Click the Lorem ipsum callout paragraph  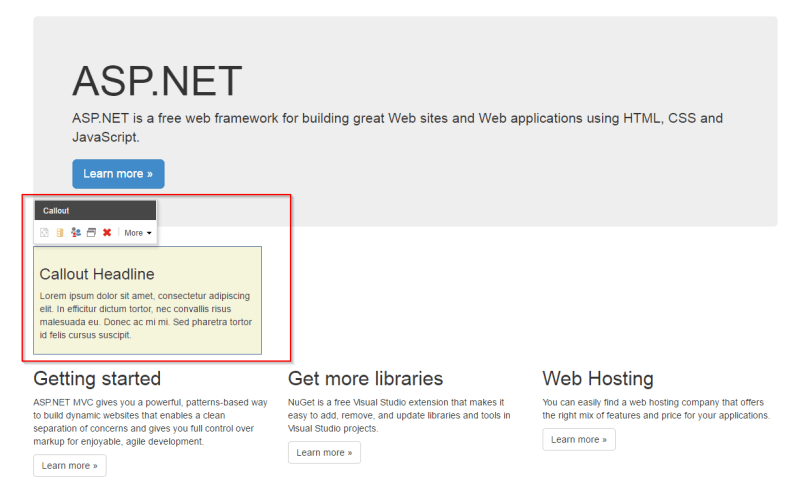[x=146, y=315]
